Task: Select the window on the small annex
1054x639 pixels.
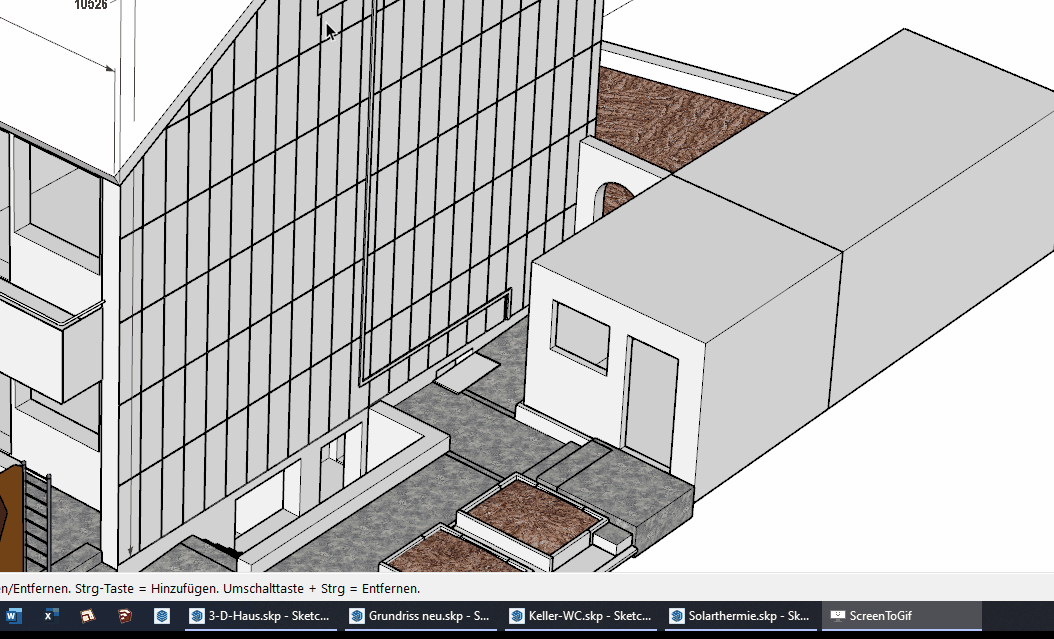Action: (x=580, y=338)
